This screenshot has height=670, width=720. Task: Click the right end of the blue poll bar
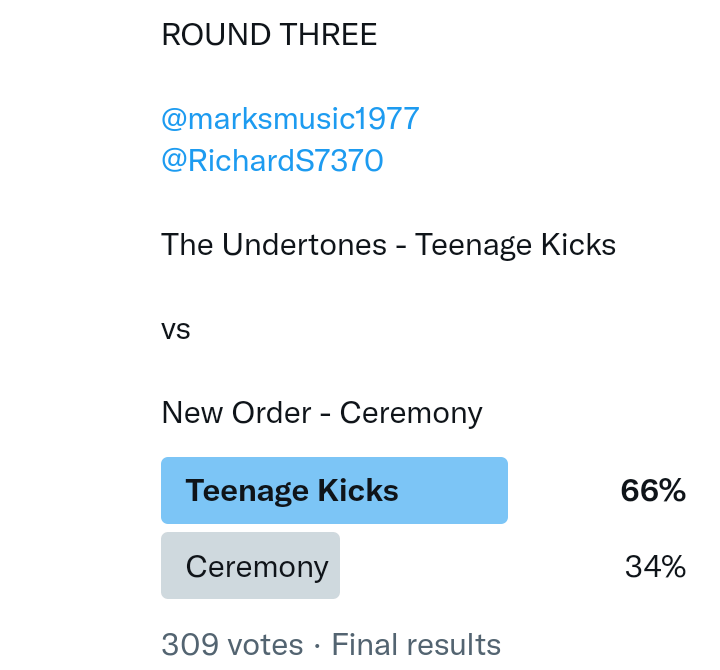(498, 491)
